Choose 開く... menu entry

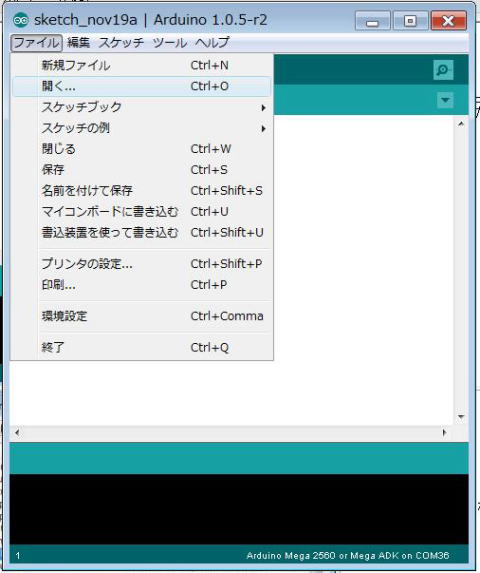tap(142, 86)
